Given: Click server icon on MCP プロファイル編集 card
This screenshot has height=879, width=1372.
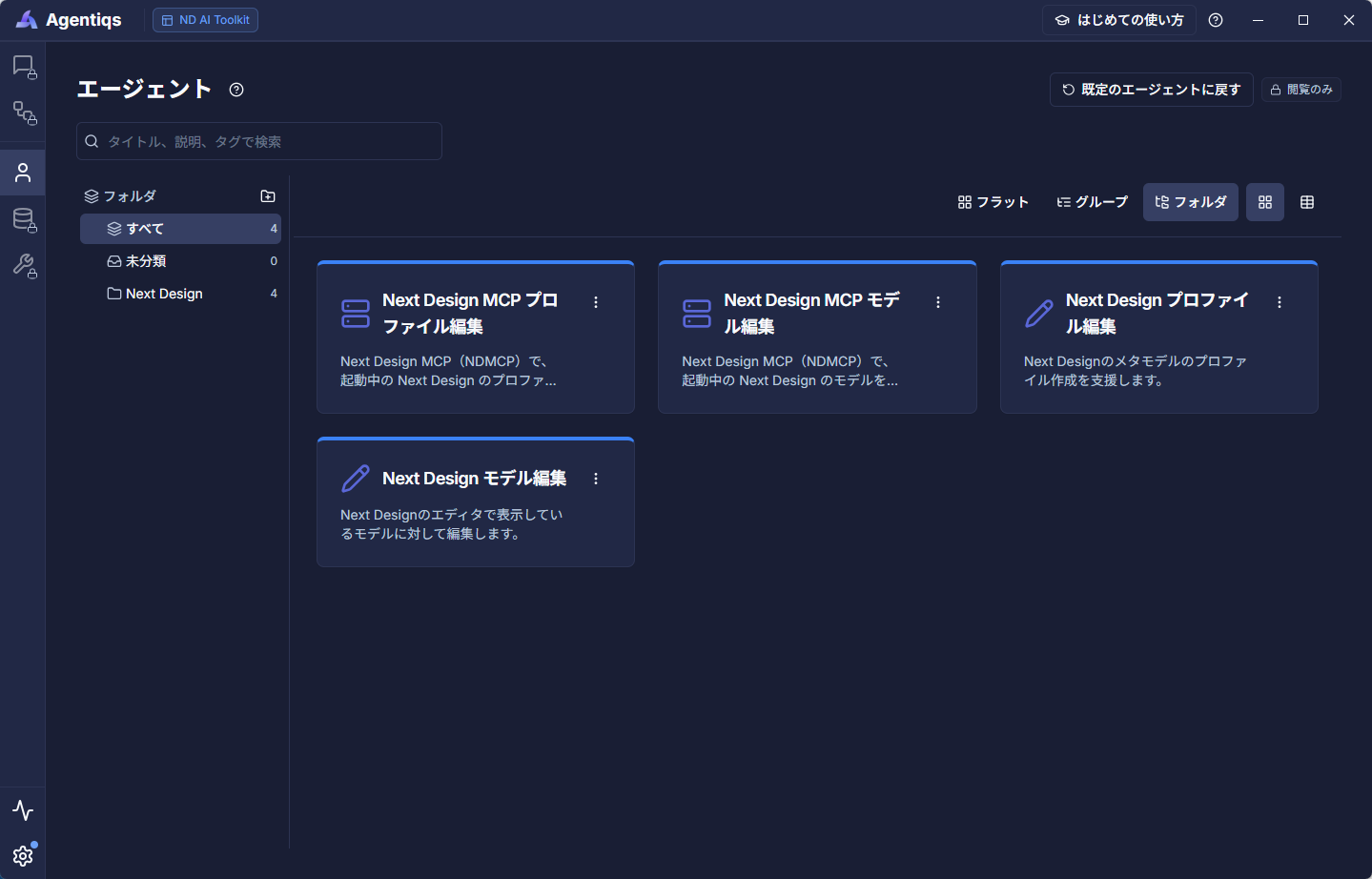Looking at the screenshot, I should point(356,314).
